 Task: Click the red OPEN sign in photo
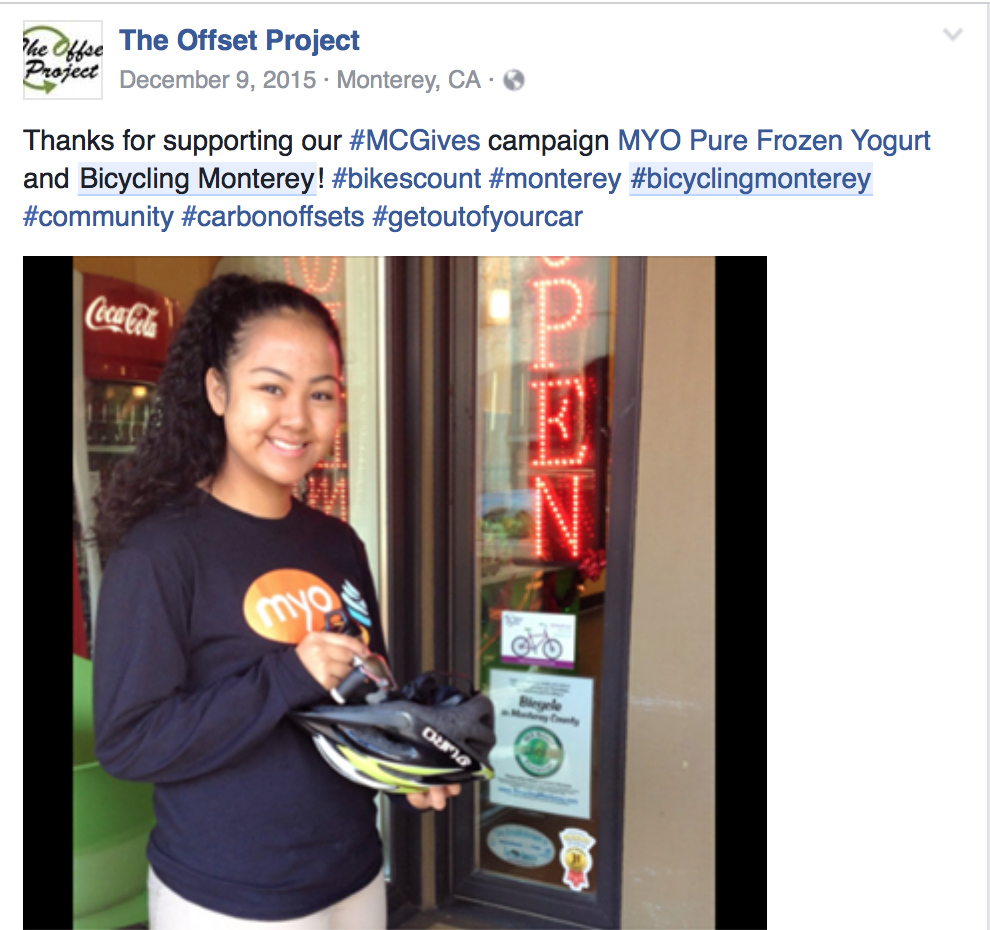click(561, 409)
